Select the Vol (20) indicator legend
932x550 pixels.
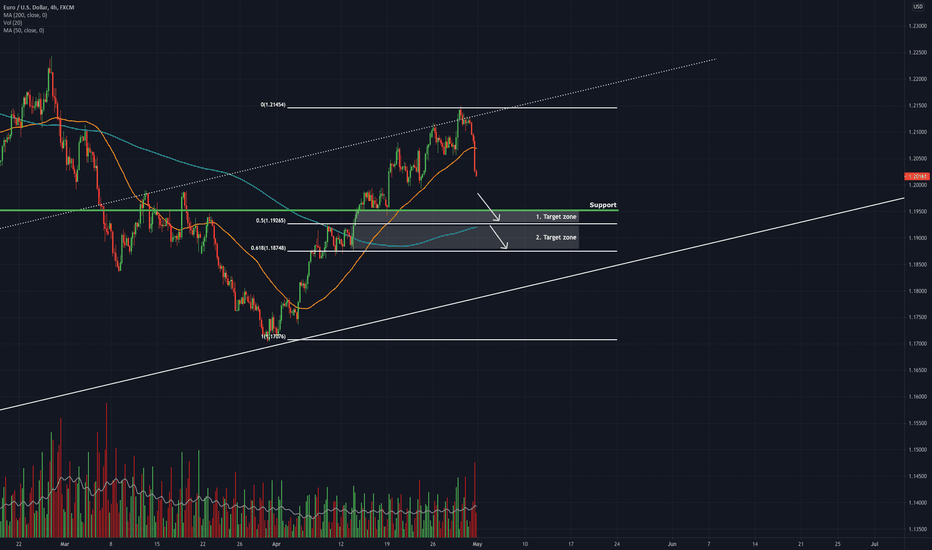point(12,23)
